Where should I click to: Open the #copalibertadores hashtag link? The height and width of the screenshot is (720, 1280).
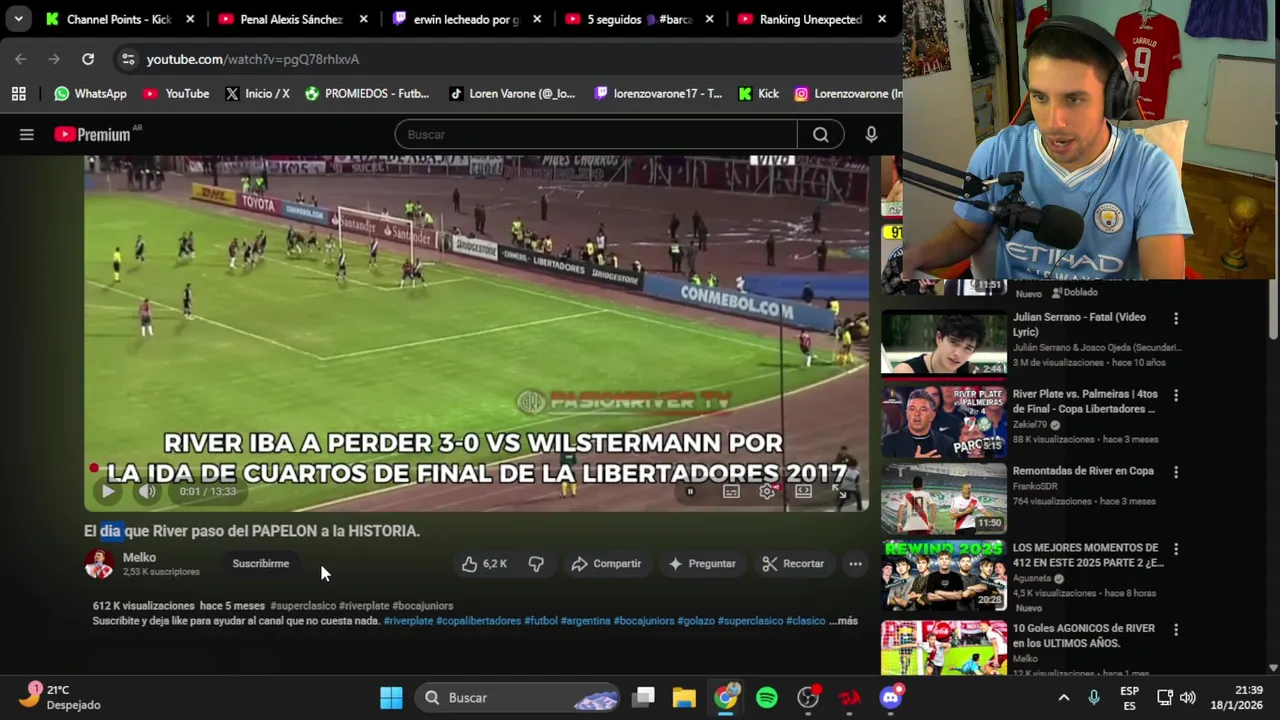pos(478,621)
